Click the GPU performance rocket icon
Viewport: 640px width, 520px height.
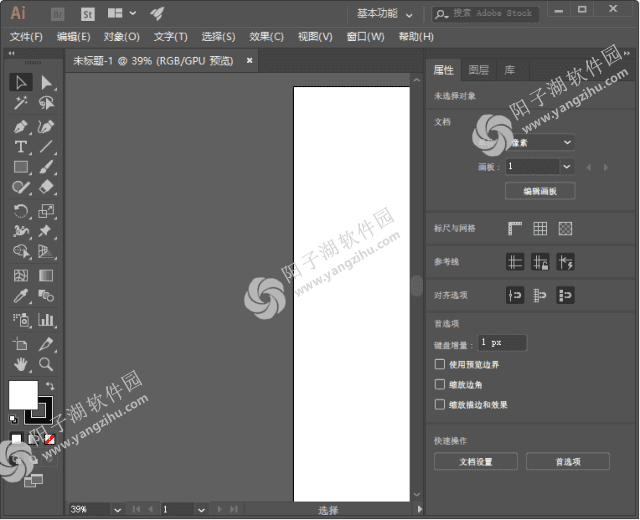pos(157,13)
